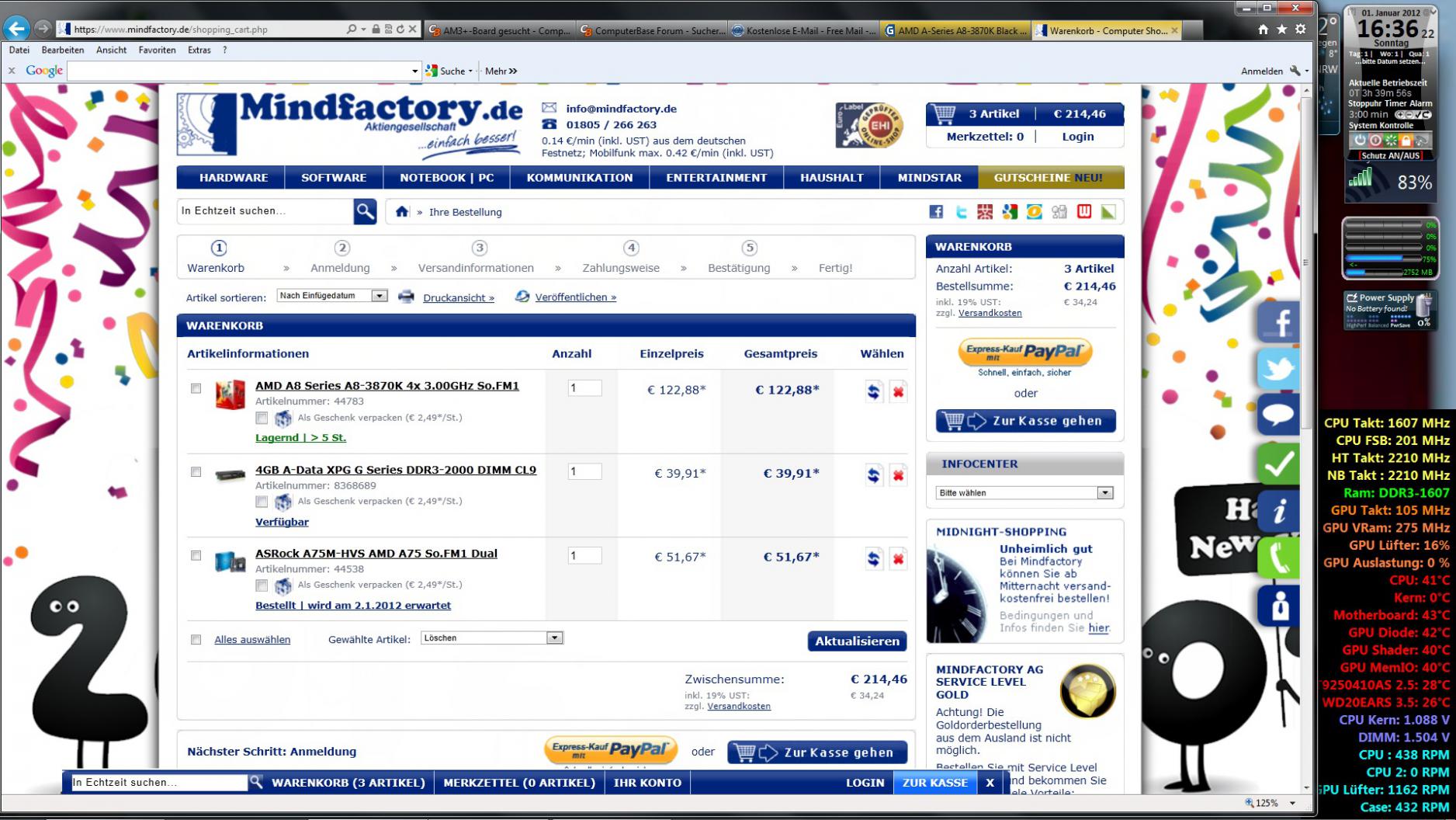This screenshot has height=820, width=1456.
Task: Click 'ZUR KASSE' in bottom bar
Action: coord(934,783)
